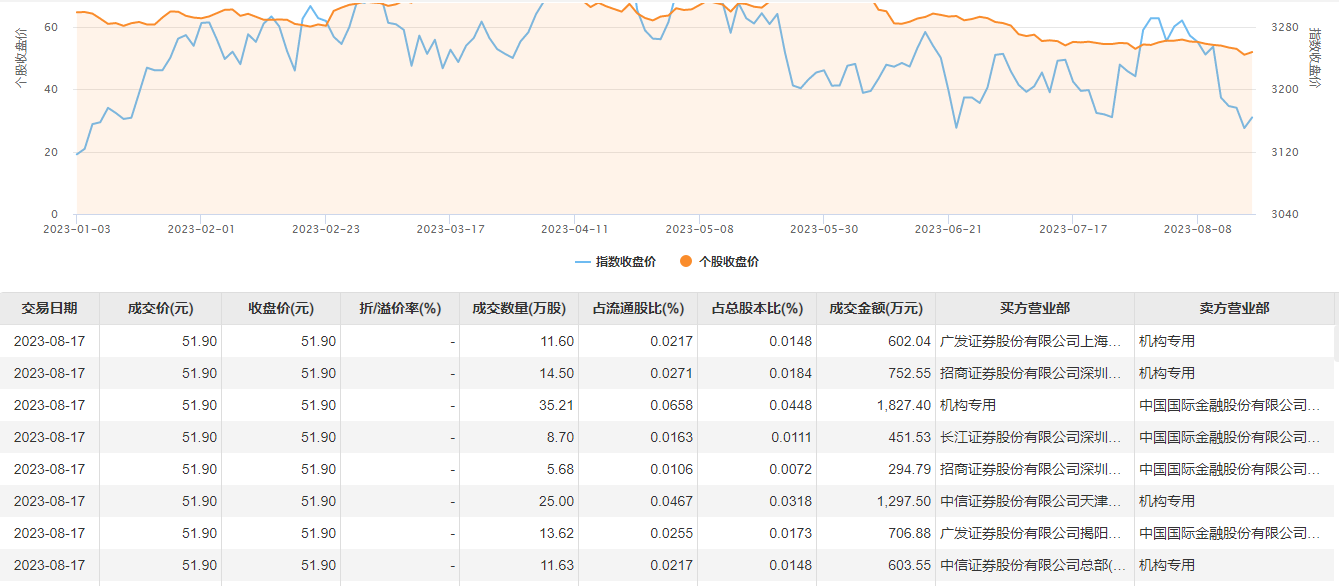Screen dimensions: 1339x586
Task: Click the 占总股本比(%) column header
Action: pos(757,309)
